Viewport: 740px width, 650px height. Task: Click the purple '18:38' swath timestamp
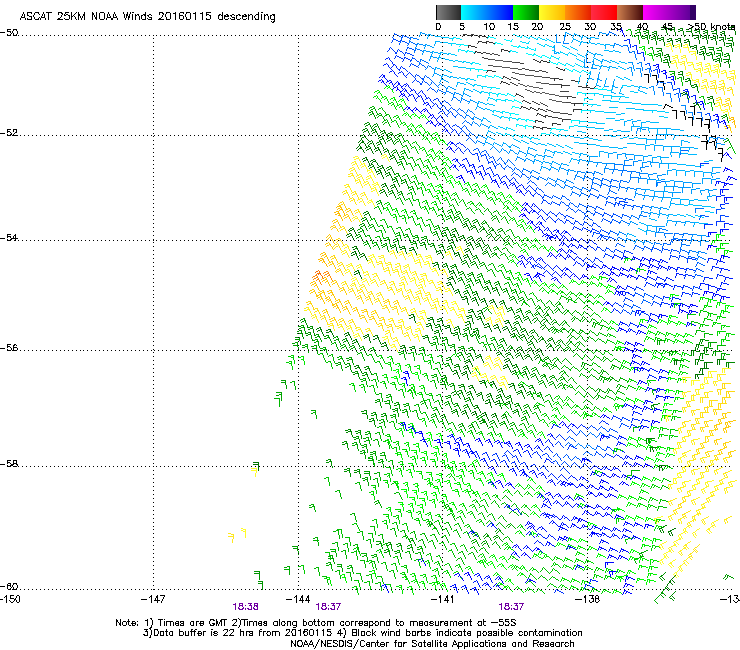coord(245,607)
